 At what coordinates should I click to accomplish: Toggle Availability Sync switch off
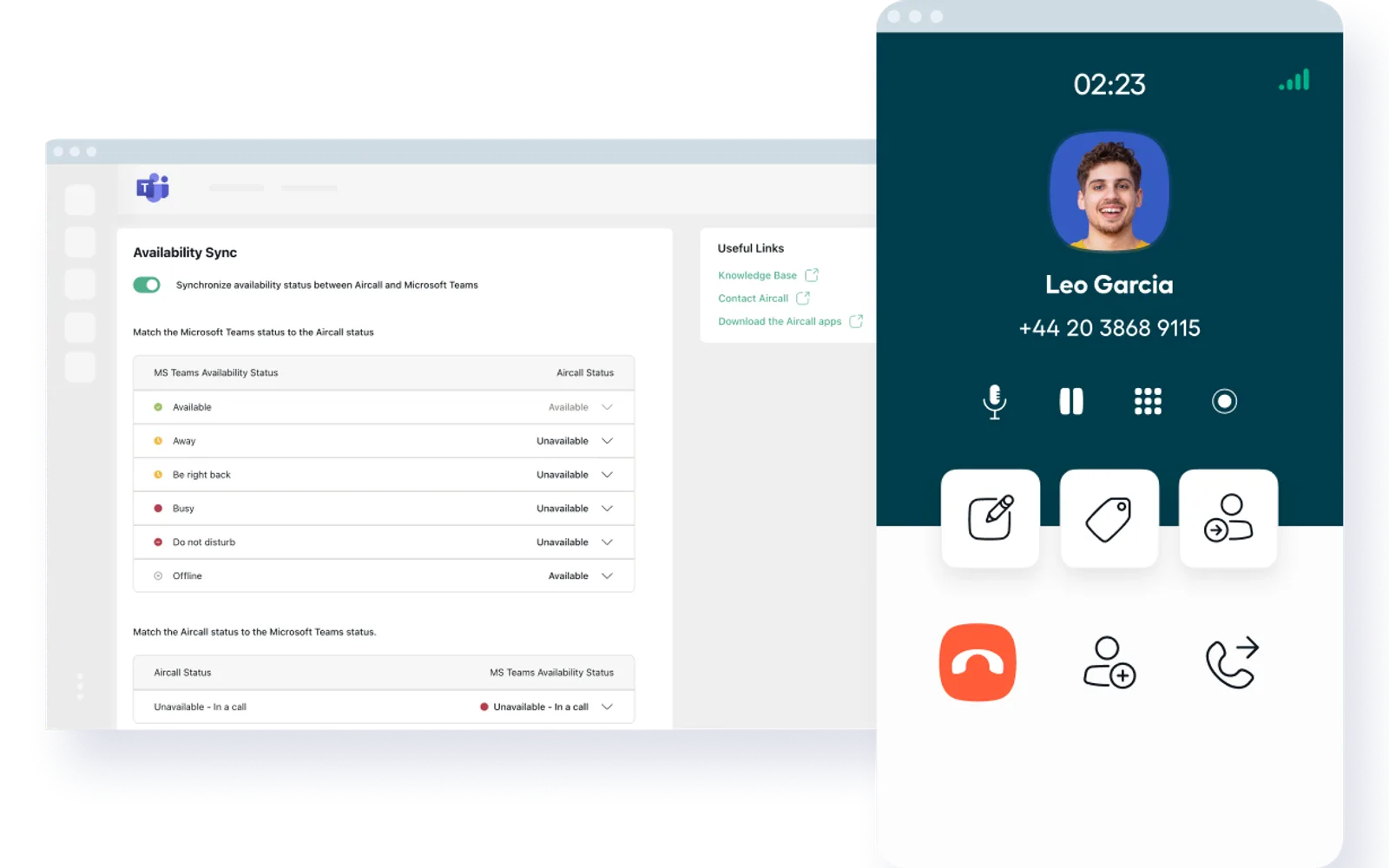click(147, 285)
